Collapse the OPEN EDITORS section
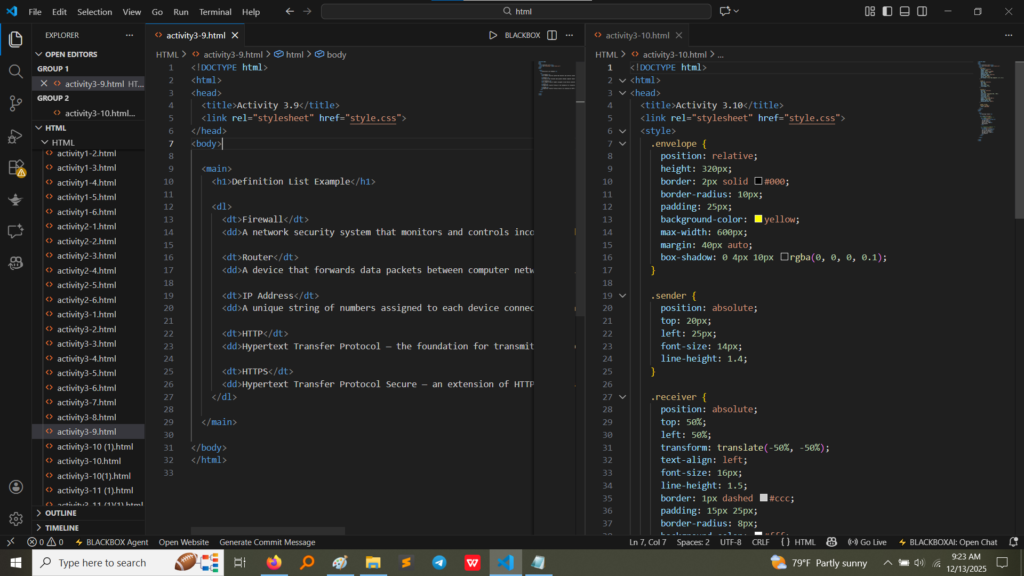Image resolution: width=1024 pixels, height=576 pixels. tap(71, 54)
